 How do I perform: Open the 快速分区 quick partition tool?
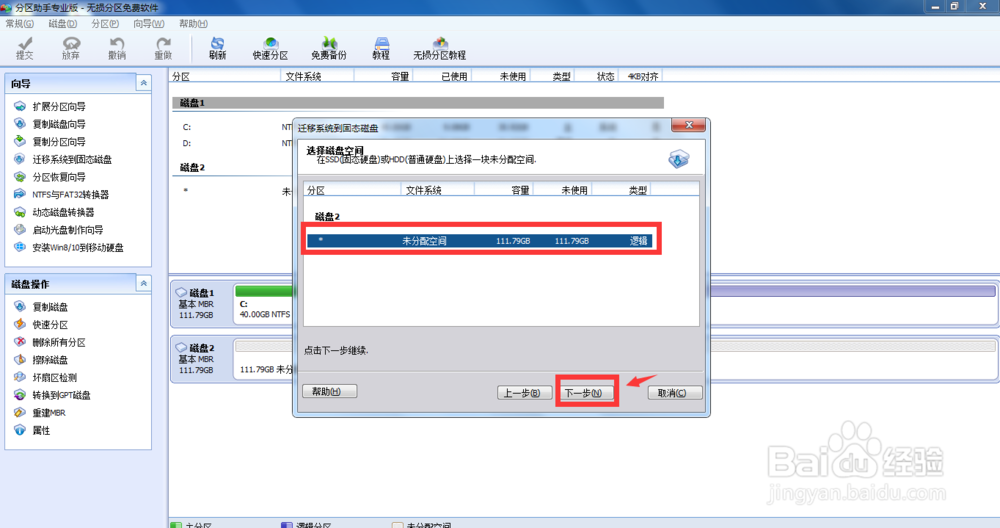(270, 48)
